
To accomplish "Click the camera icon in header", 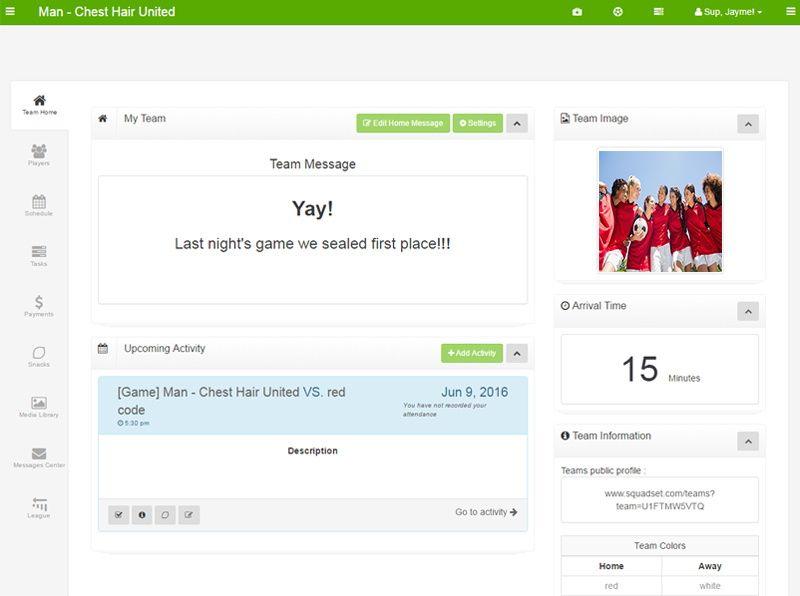I will 577,12.
